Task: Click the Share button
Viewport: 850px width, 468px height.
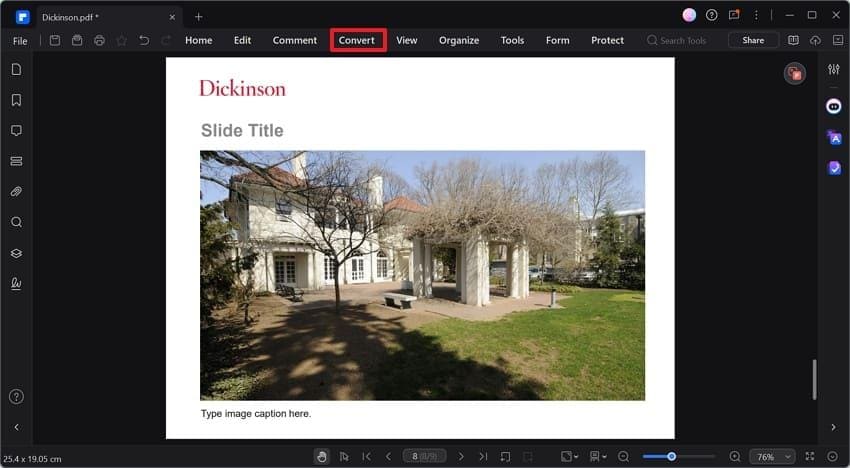Action: pos(753,40)
